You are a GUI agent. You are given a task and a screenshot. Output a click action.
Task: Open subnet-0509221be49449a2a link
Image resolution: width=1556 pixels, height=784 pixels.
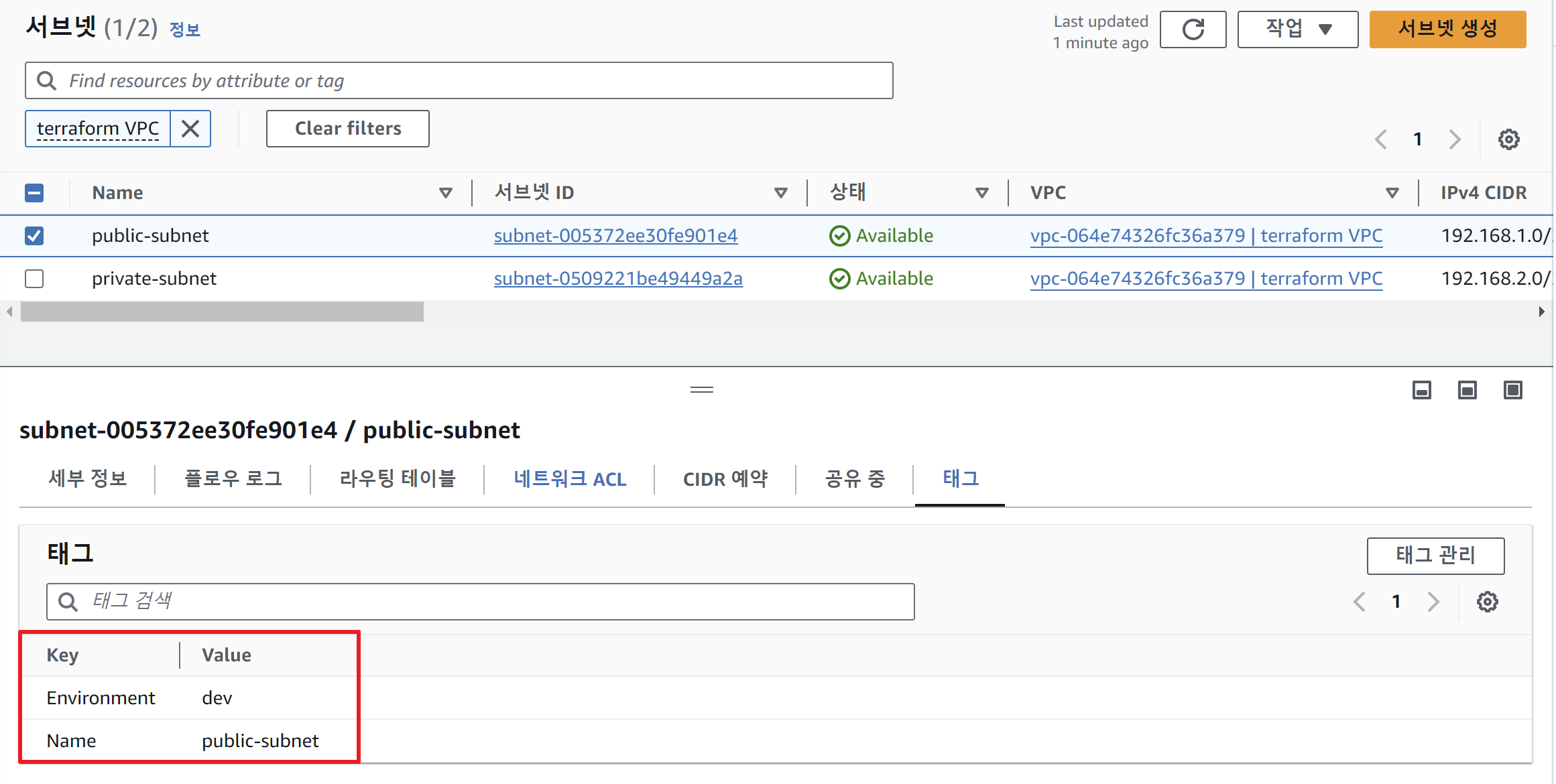617,279
